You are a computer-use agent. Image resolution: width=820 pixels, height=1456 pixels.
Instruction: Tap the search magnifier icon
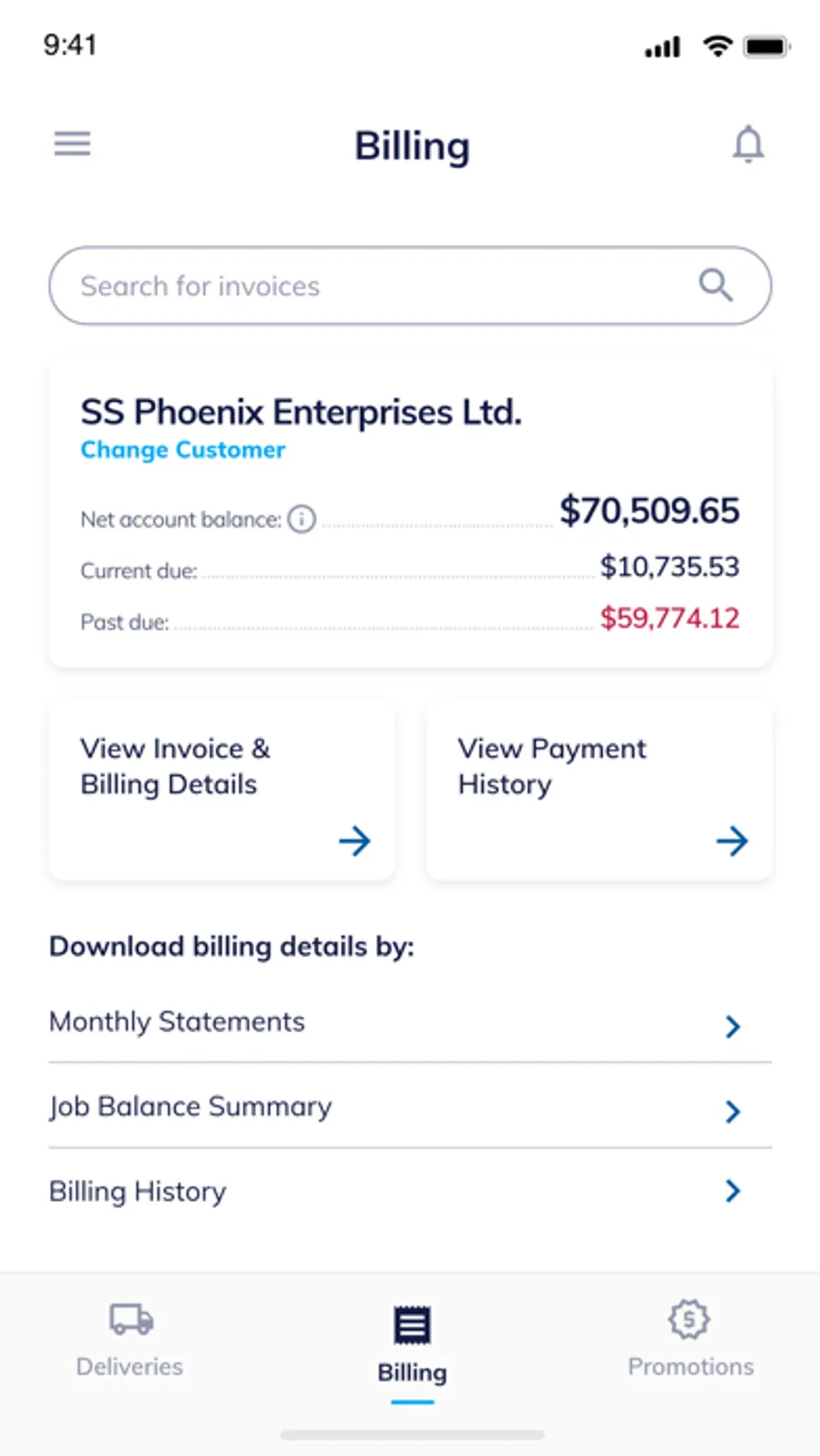click(x=715, y=285)
